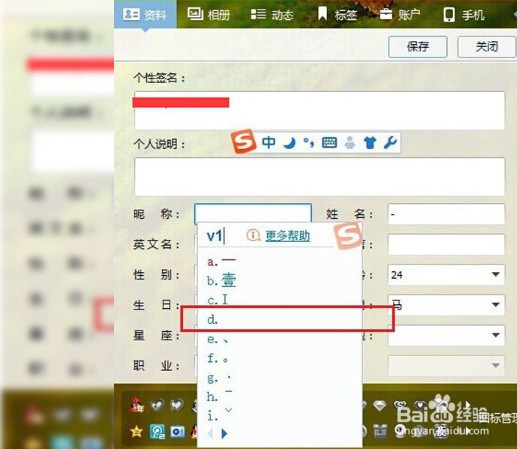Switch to the 手机 tab
The width and height of the screenshot is (517, 449).
[x=464, y=14]
